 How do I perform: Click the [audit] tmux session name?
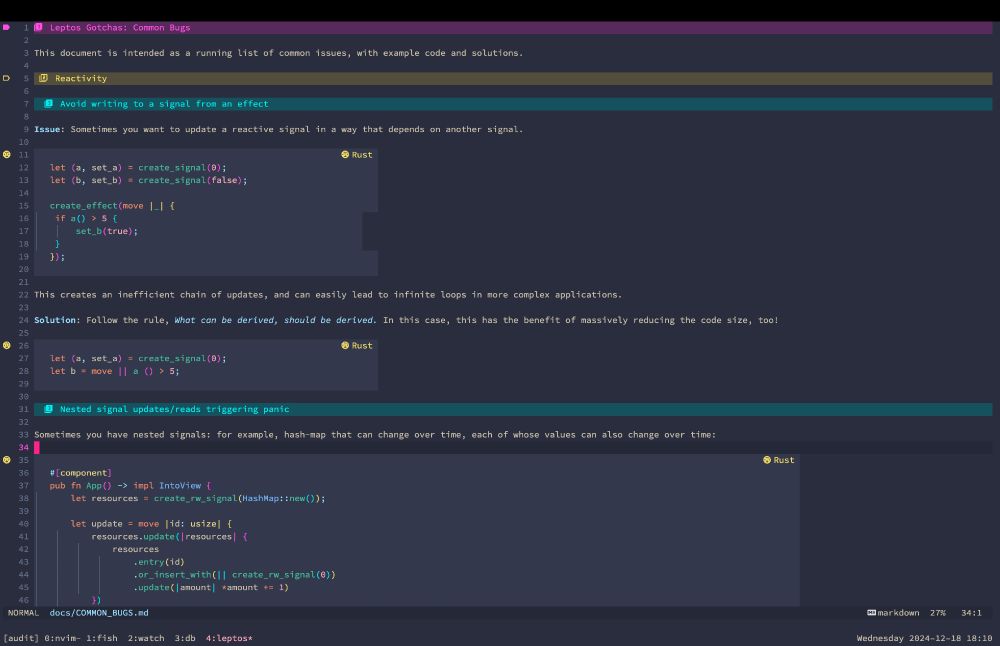[21, 638]
